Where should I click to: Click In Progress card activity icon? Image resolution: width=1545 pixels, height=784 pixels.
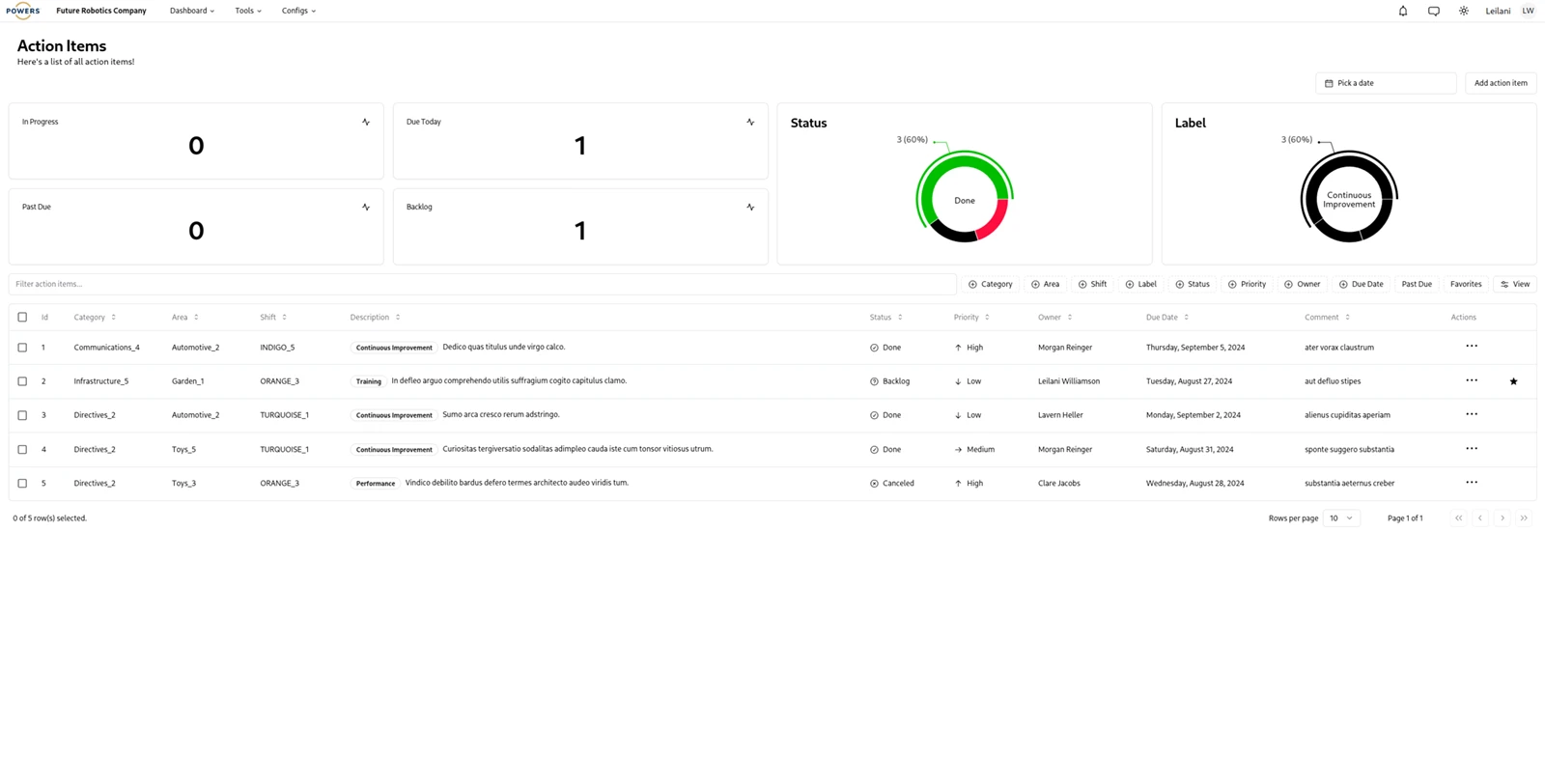pyautogui.click(x=366, y=122)
